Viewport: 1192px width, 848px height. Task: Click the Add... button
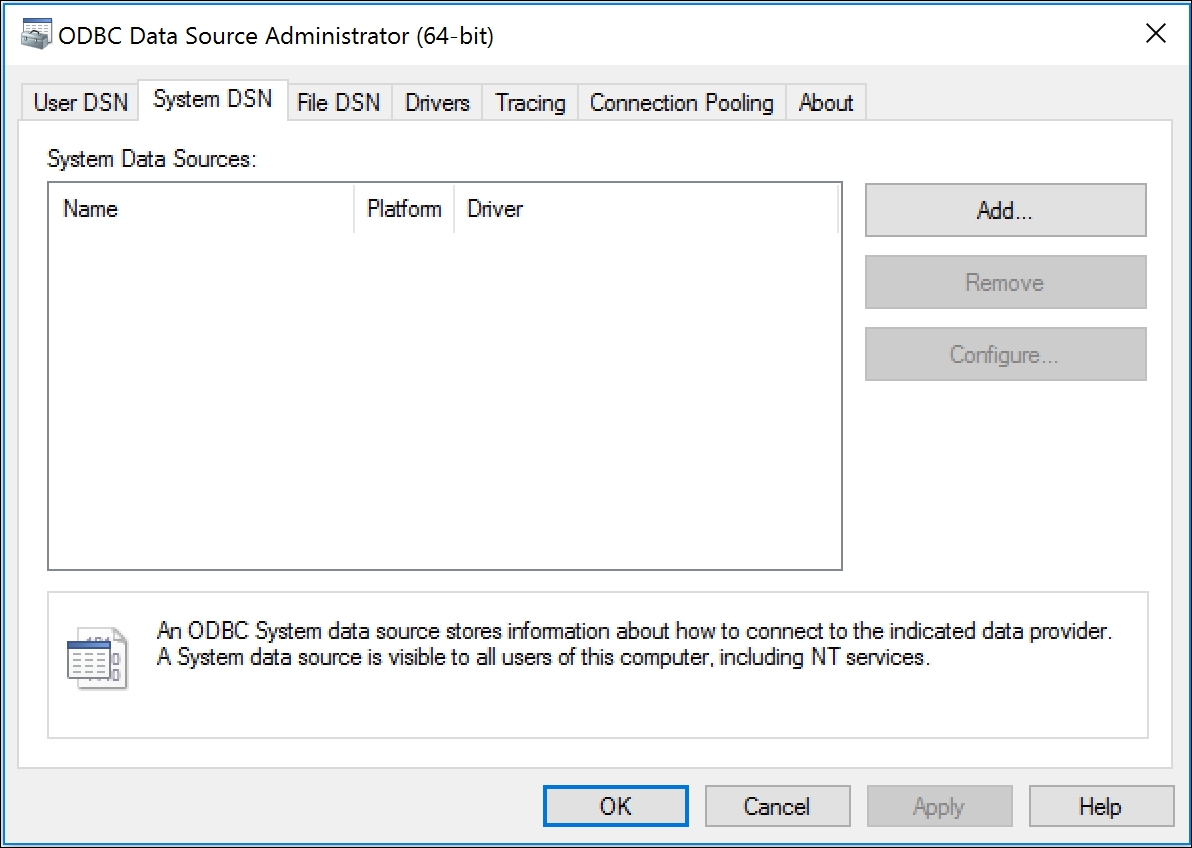click(1005, 210)
